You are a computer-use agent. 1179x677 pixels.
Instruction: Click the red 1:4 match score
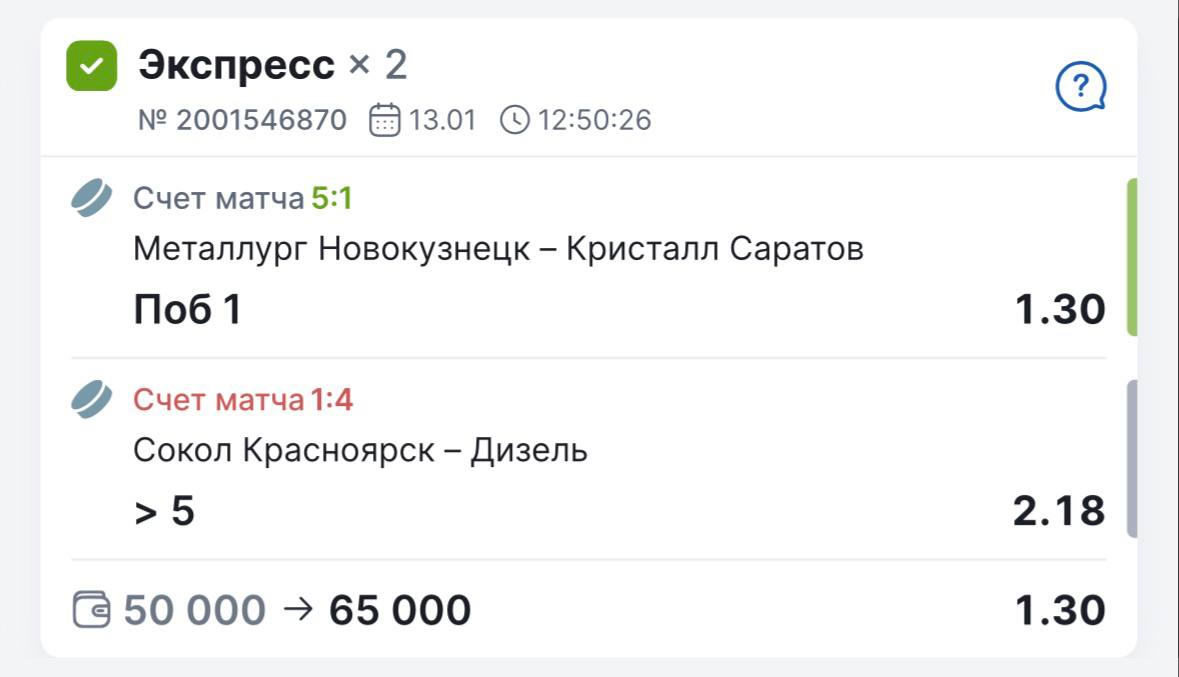click(x=332, y=401)
